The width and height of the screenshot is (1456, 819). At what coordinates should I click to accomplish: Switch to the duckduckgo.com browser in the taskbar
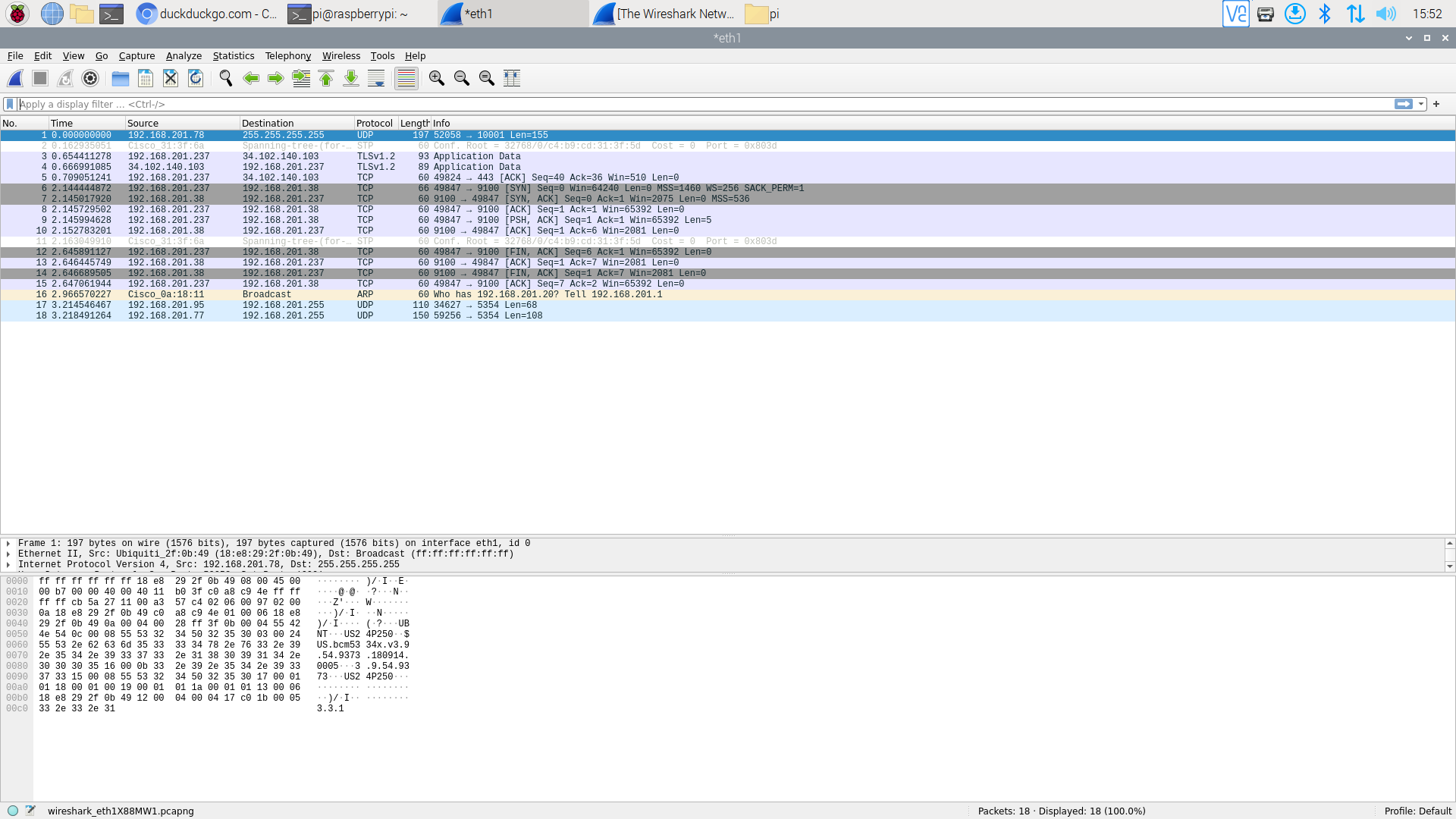coord(206,14)
